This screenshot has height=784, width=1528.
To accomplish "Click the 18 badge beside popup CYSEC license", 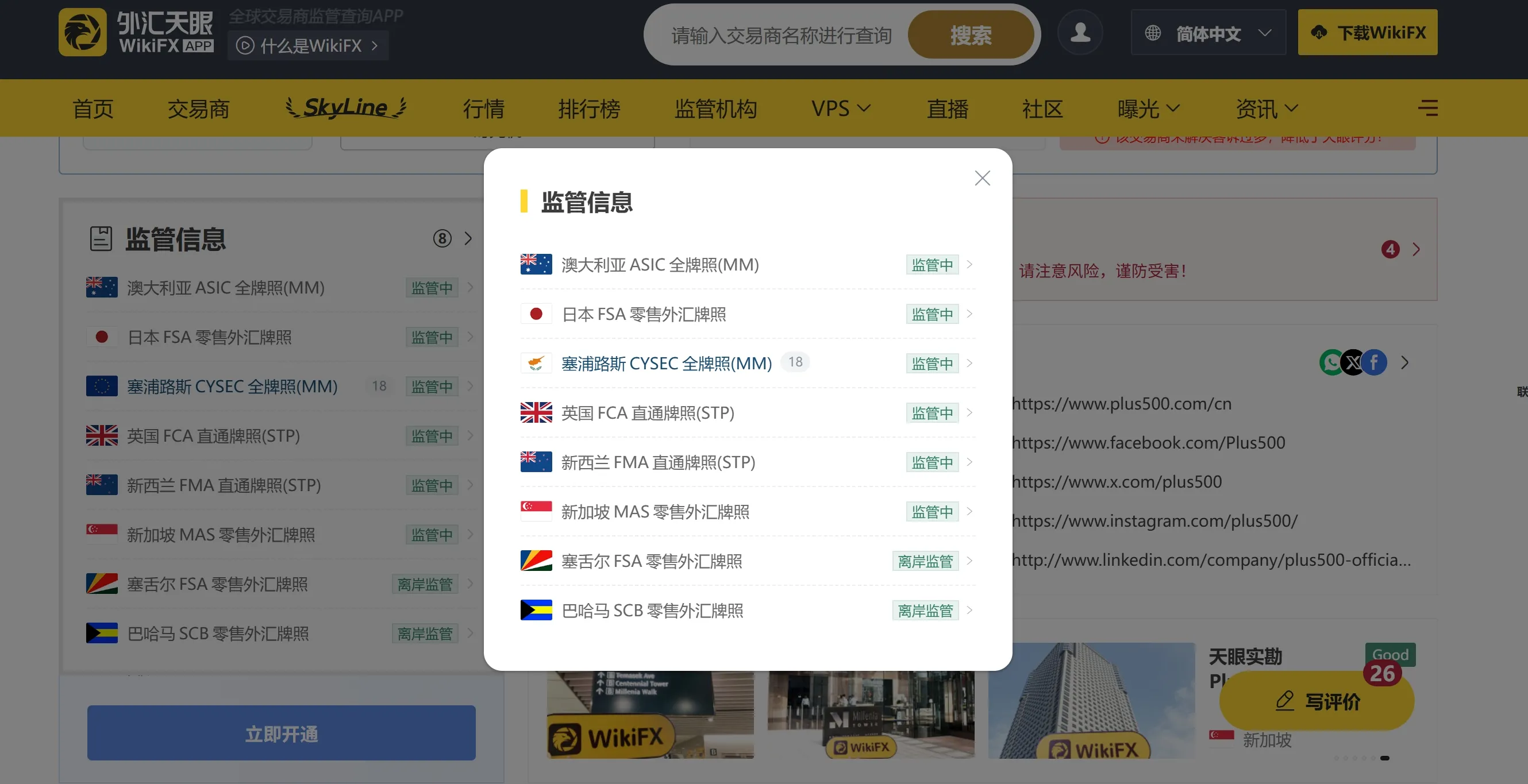I will [795, 362].
